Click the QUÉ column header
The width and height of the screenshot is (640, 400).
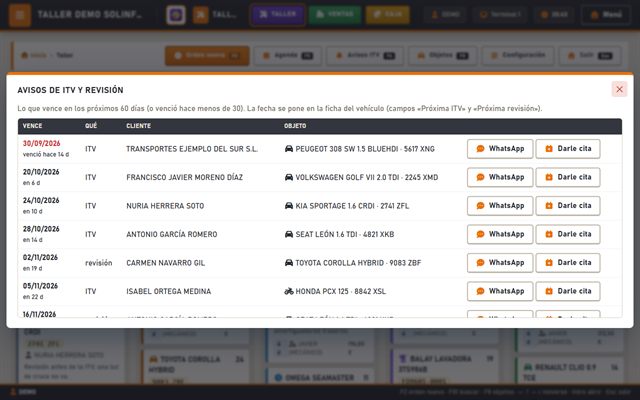coord(91,126)
